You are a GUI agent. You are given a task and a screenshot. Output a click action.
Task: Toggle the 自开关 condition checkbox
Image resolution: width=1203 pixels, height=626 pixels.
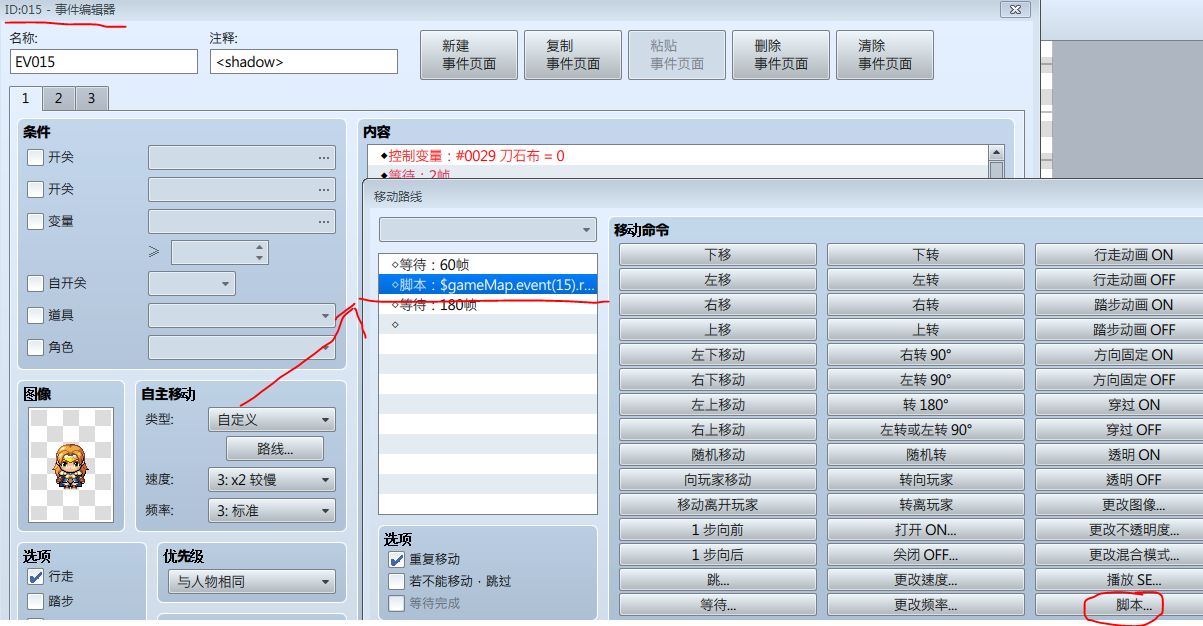(x=35, y=283)
